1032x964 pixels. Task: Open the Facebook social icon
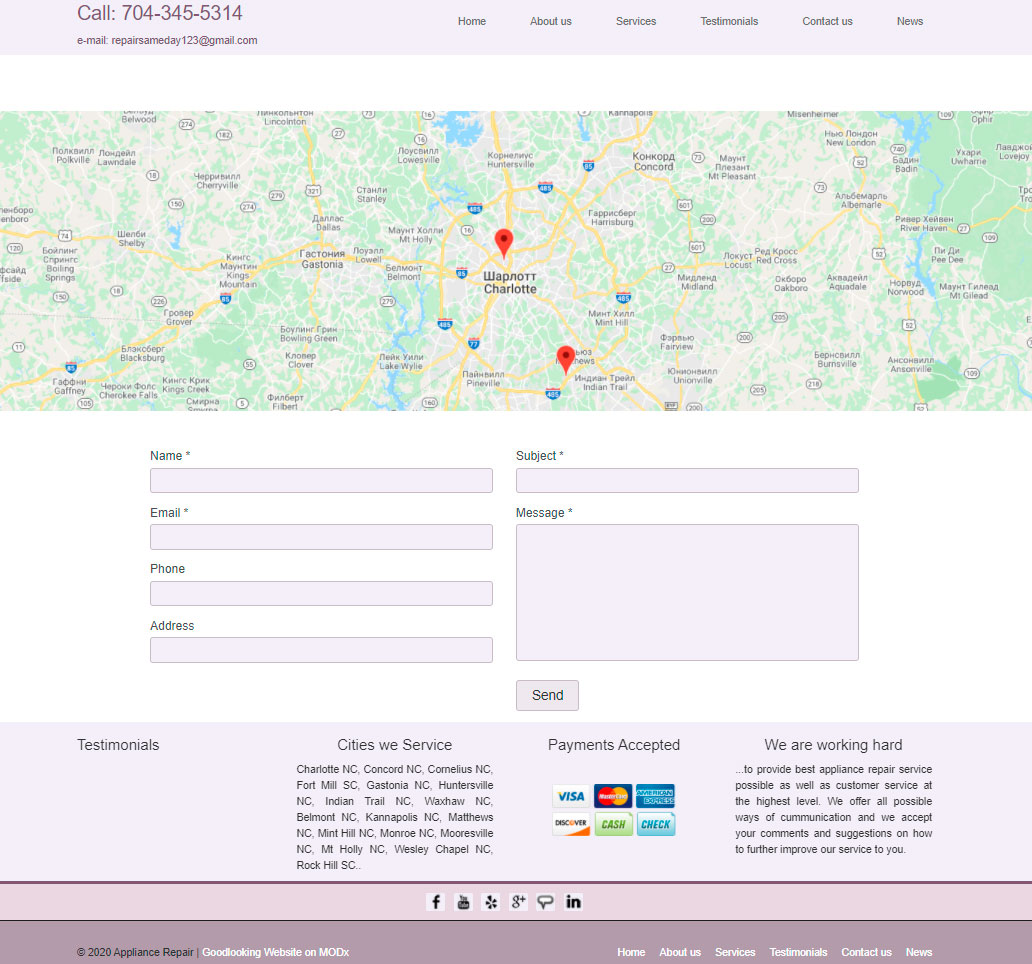pos(435,901)
